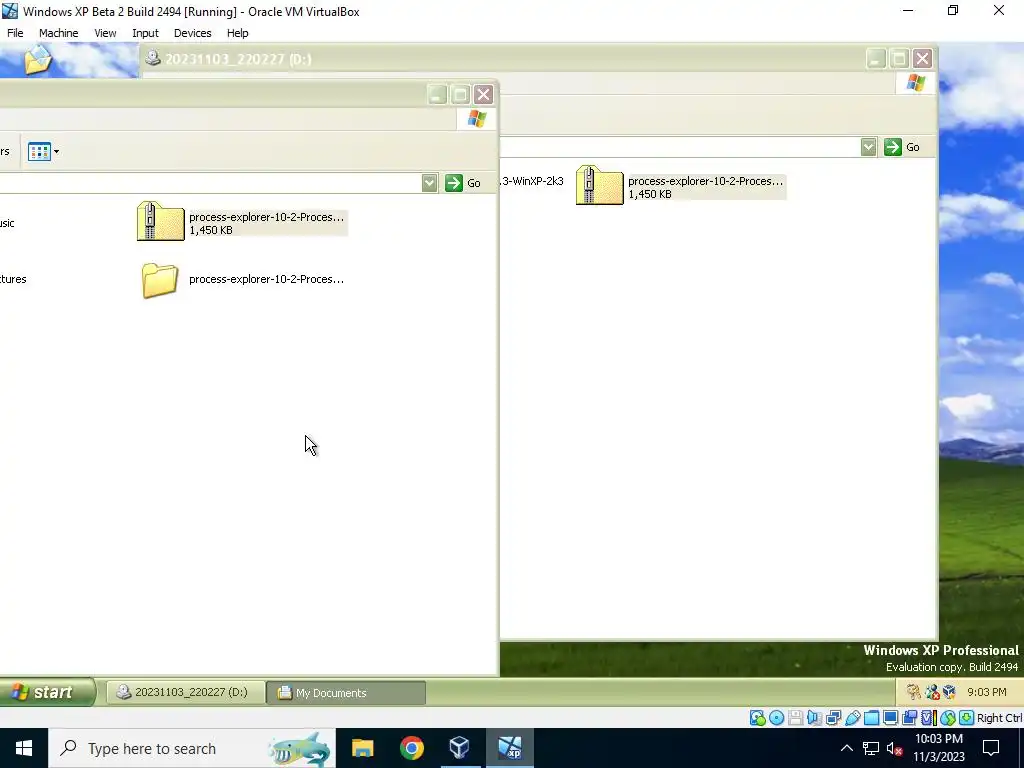
Task: Click the D: drive icon in the title bar
Action: tap(153, 58)
